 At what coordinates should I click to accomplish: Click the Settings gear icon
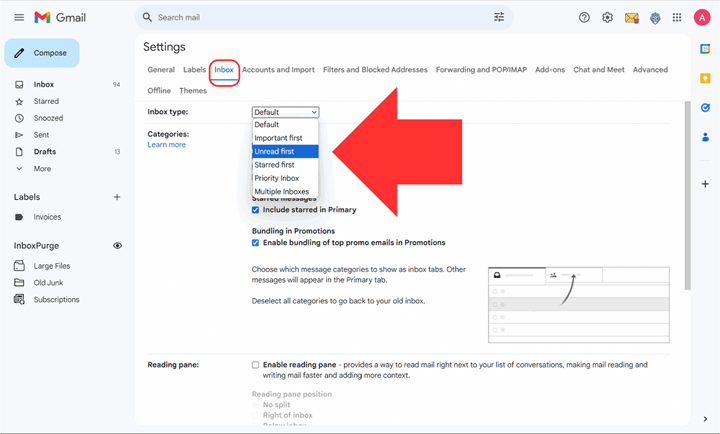tap(607, 18)
